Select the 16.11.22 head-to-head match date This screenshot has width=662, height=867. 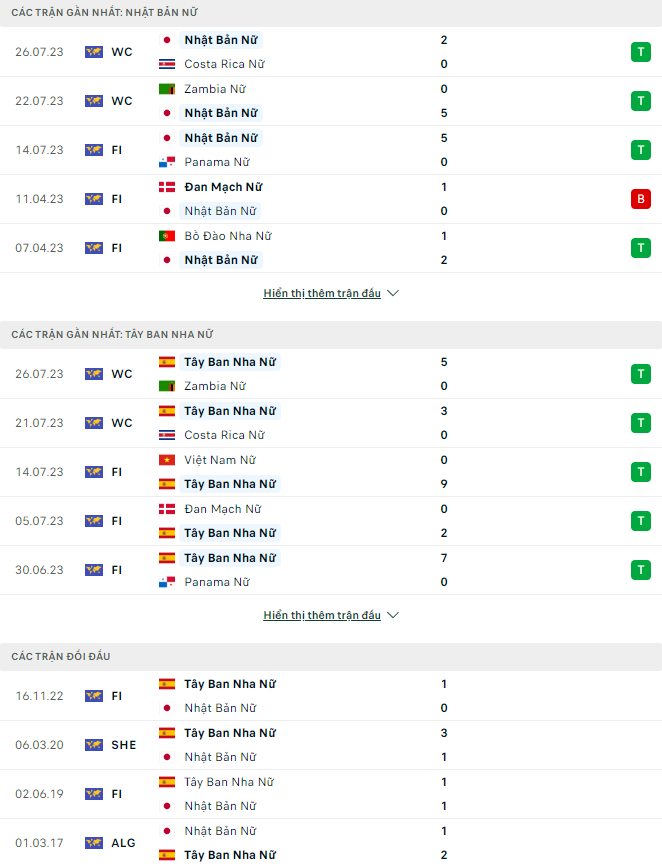pyautogui.click(x=39, y=696)
